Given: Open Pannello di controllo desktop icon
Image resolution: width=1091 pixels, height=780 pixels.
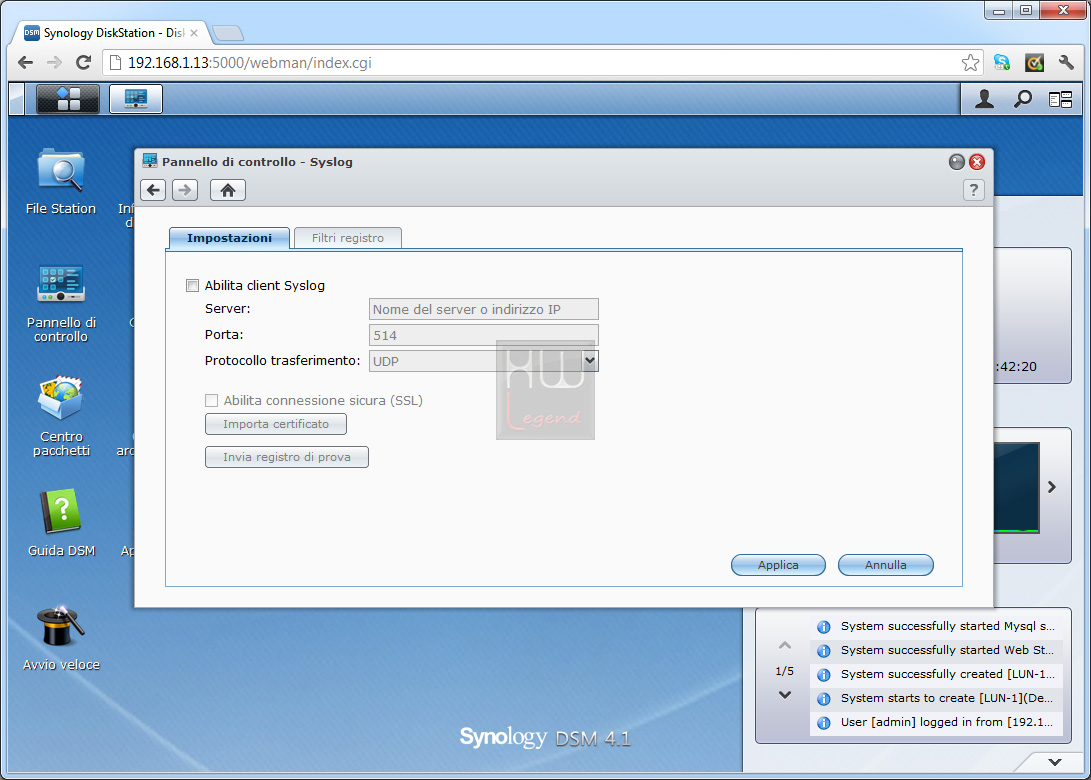Looking at the screenshot, I should pos(61,303).
